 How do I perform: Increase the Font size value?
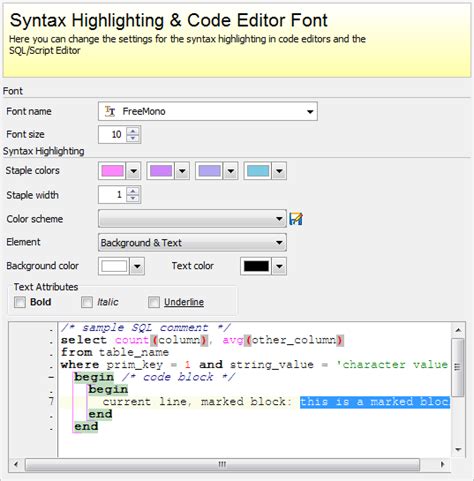pyautogui.click(x=133, y=131)
